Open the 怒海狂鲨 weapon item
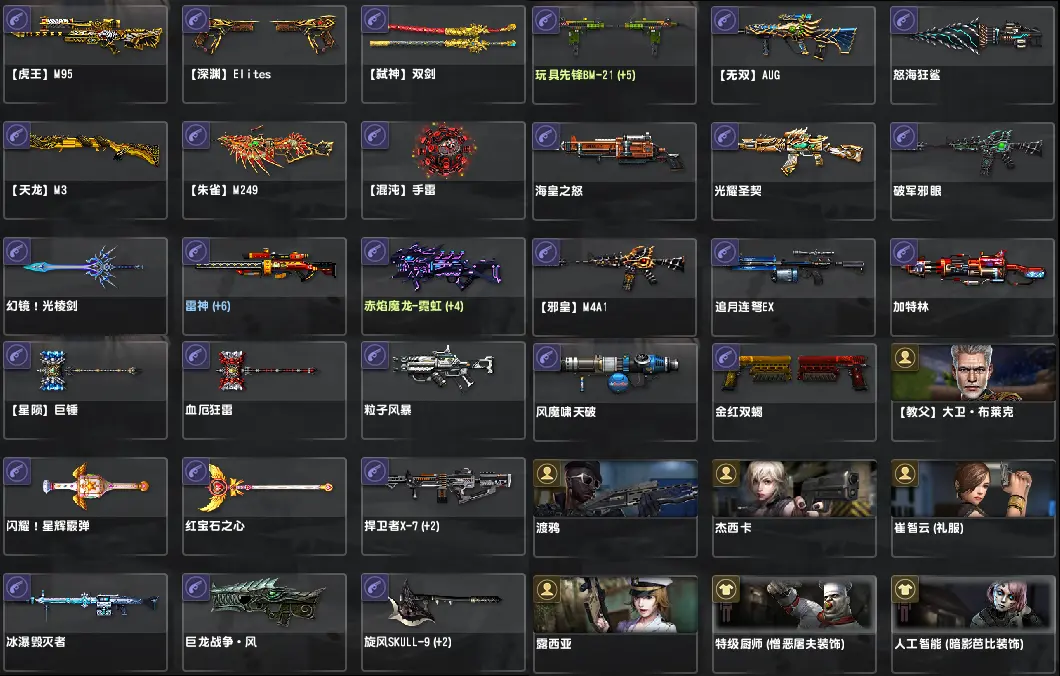Screen dimensions: 1060x676 973,55
